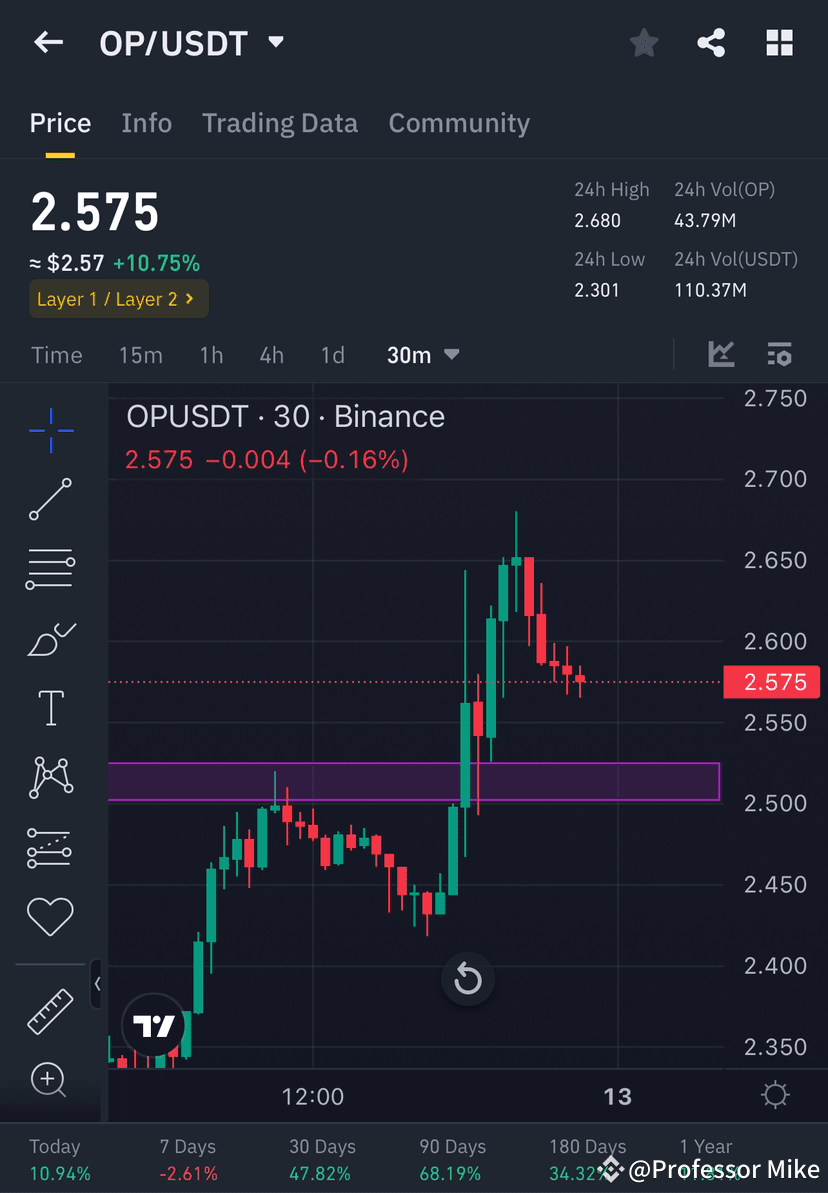828x1193 pixels.
Task: Switch to the Trading Data tab
Action: pos(280,122)
